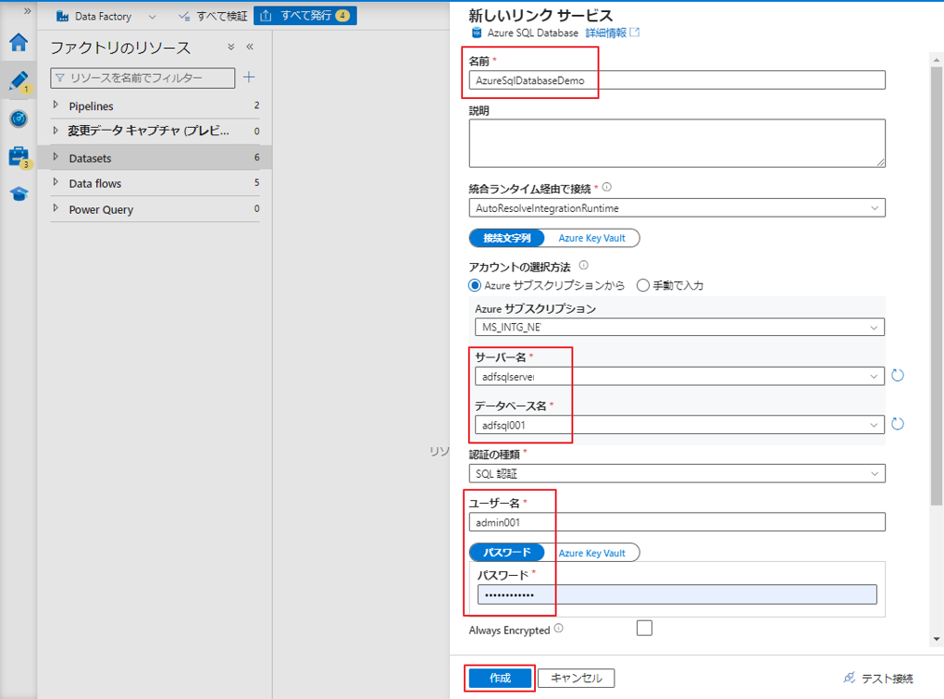
Task: Expand the Pipelines tree node
Action: 56,106
